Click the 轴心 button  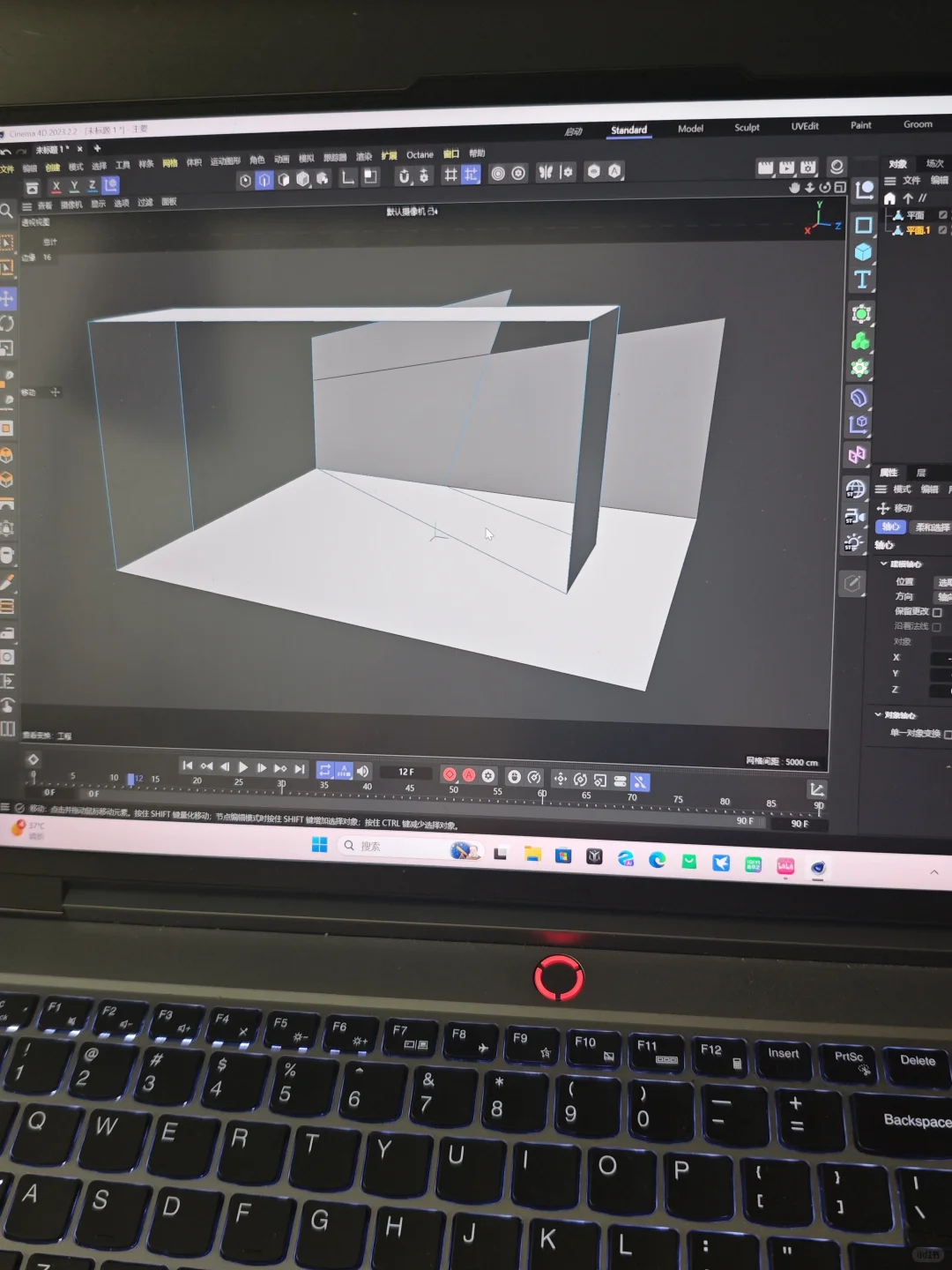pyautogui.click(x=890, y=527)
